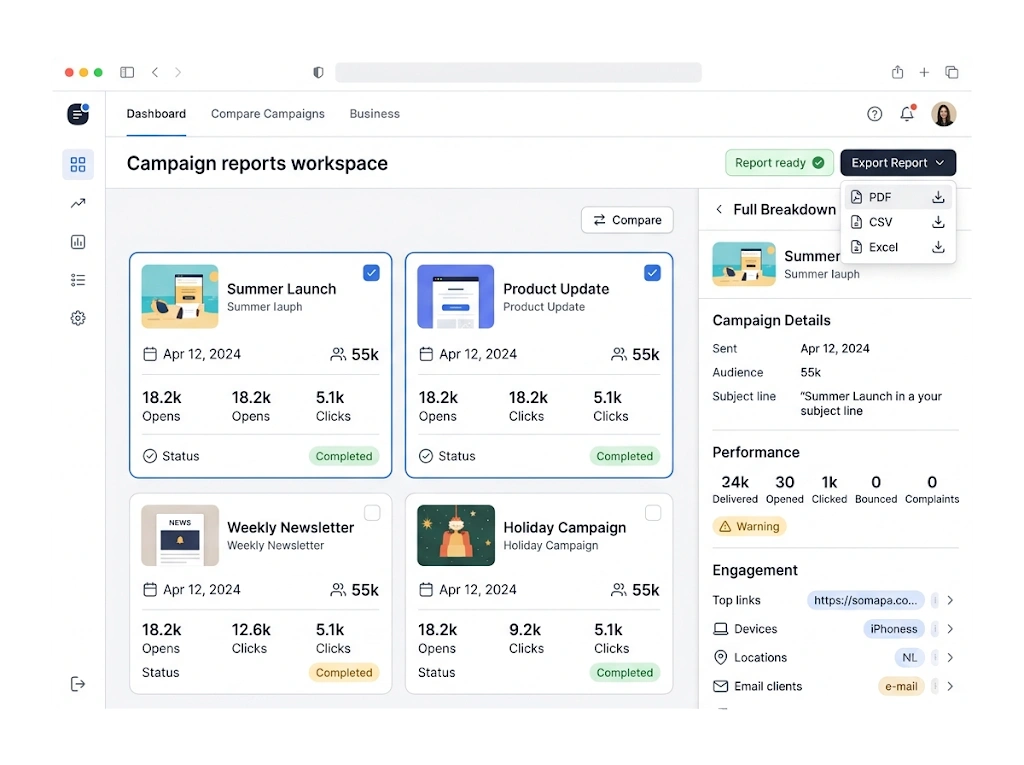Open the trend analytics icon in sidebar
Screen dimensions: 1024x765
pyautogui.click(x=78, y=203)
